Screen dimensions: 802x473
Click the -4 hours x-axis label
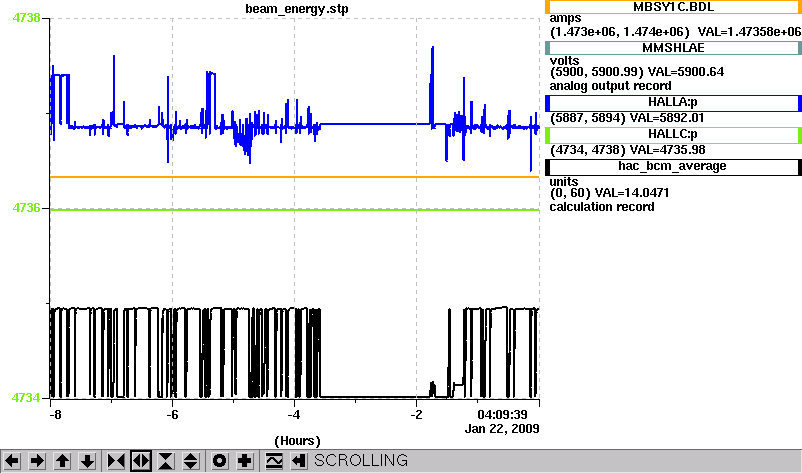pyautogui.click(x=294, y=415)
